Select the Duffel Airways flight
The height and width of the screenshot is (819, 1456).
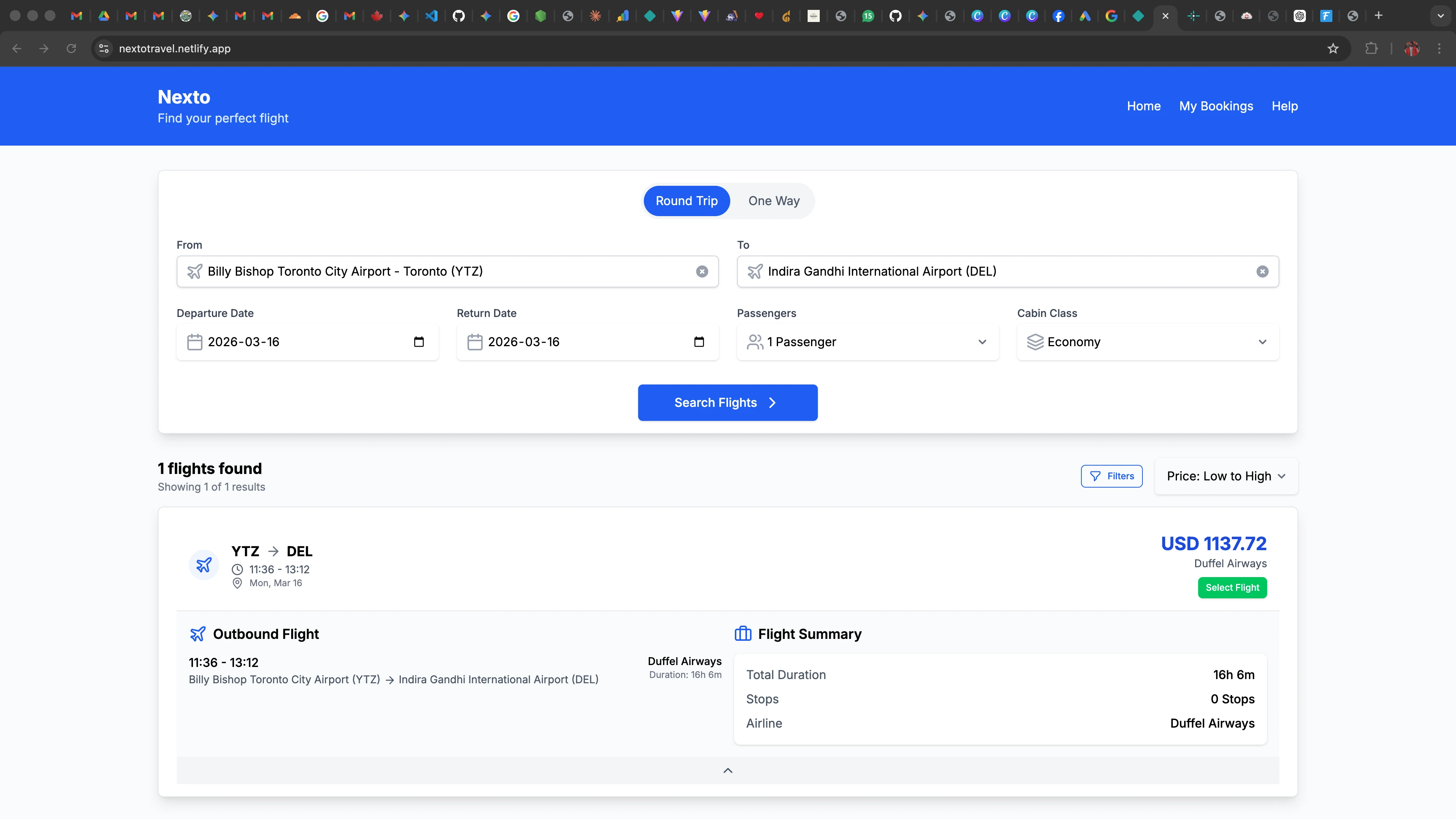(x=1232, y=587)
